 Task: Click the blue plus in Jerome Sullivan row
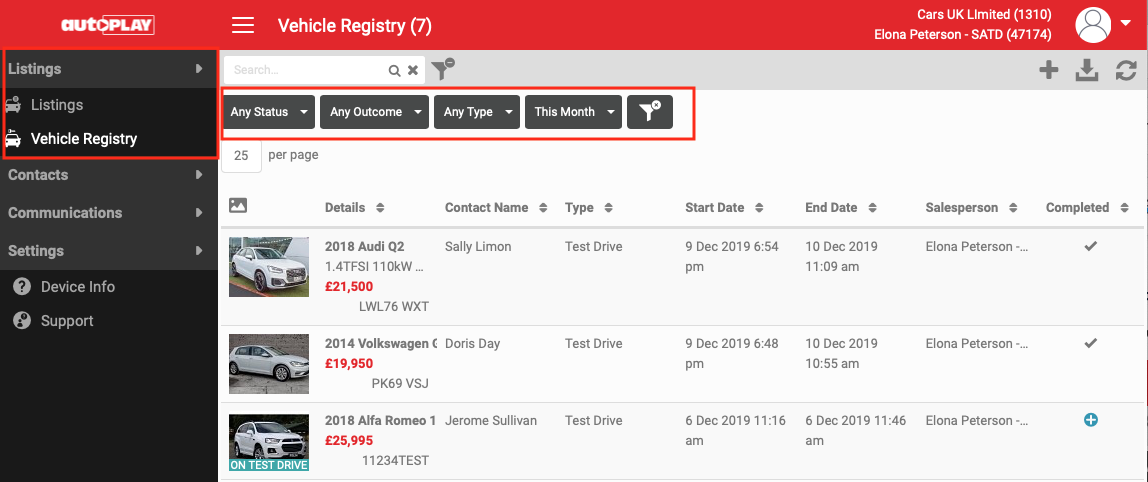point(1091,420)
